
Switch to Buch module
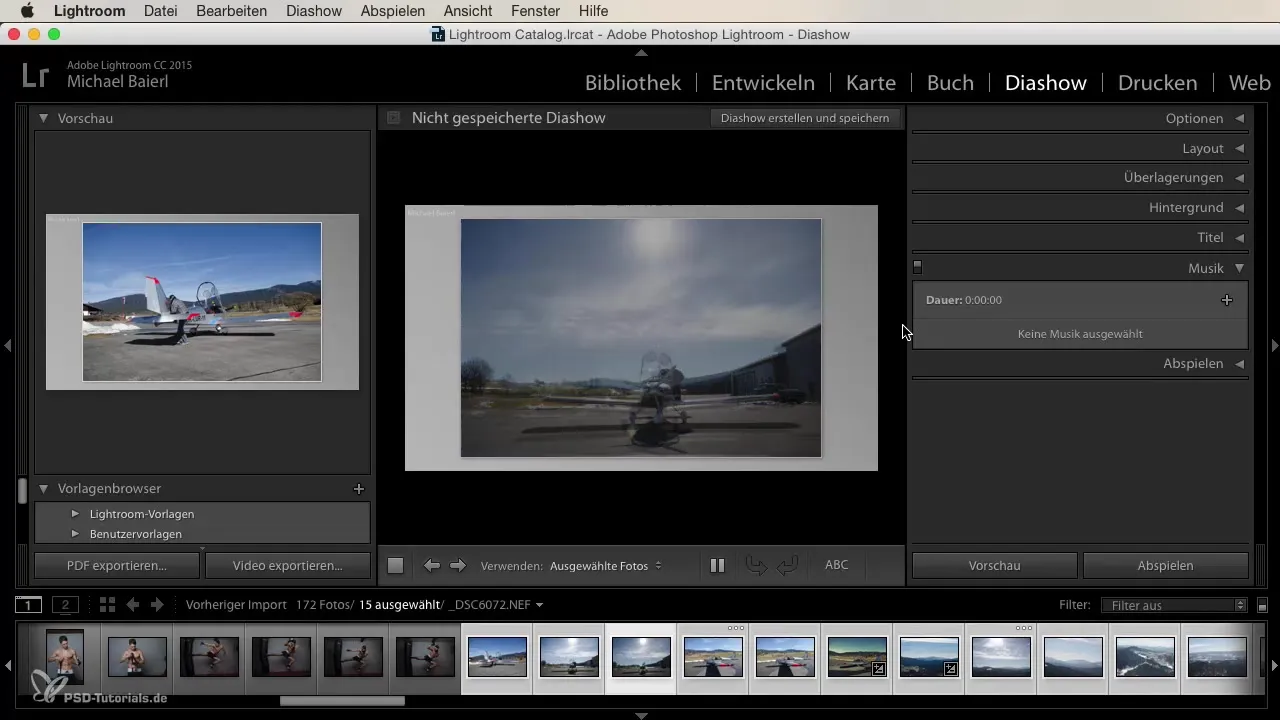950,83
